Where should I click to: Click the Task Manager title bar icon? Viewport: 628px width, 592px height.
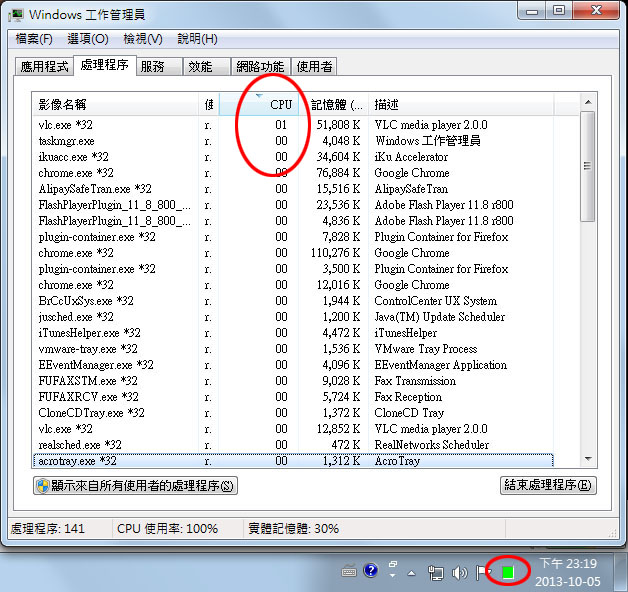coord(16,15)
